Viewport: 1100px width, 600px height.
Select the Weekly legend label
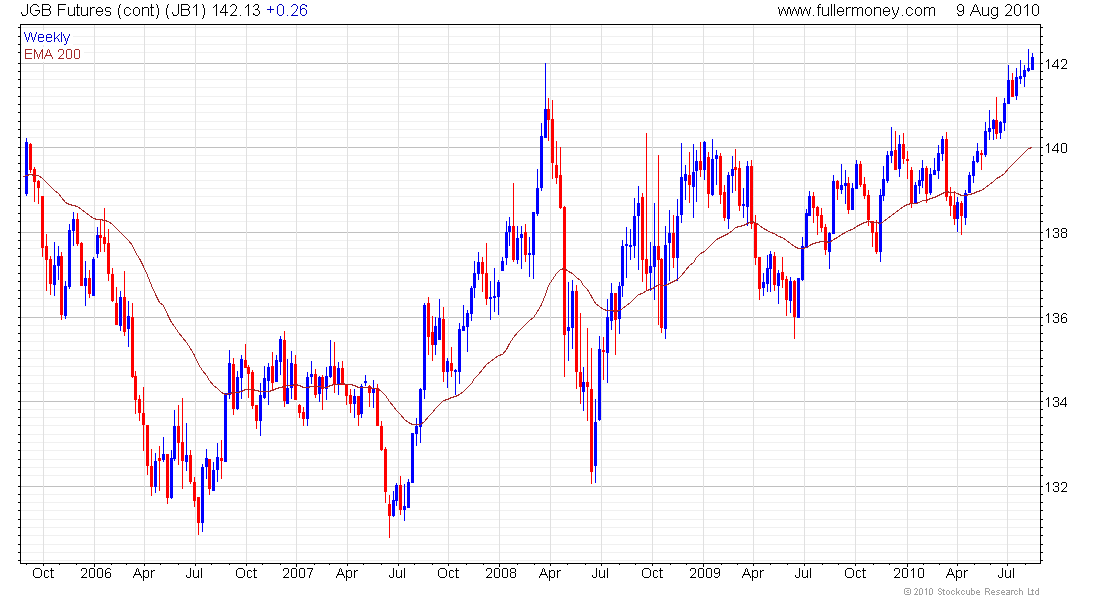tap(47, 37)
